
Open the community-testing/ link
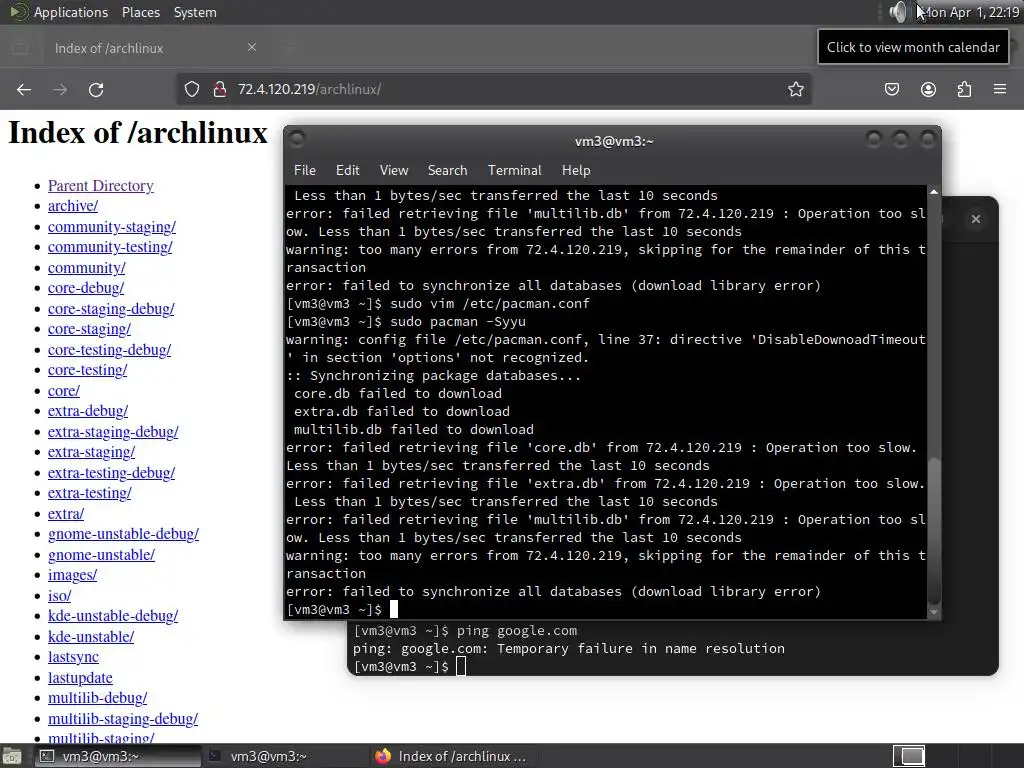tap(110, 248)
